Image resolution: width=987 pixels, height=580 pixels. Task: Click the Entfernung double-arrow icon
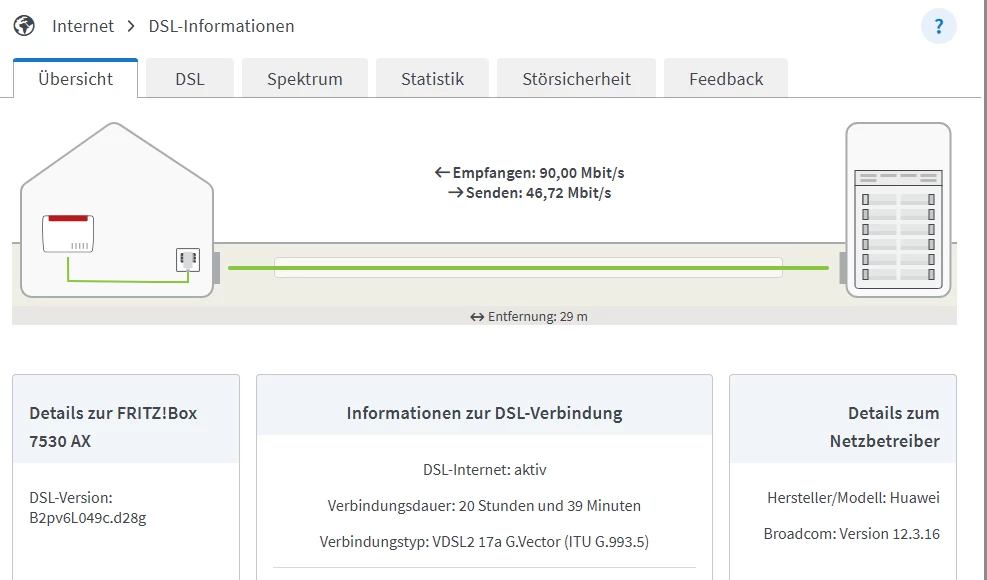tap(477, 317)
